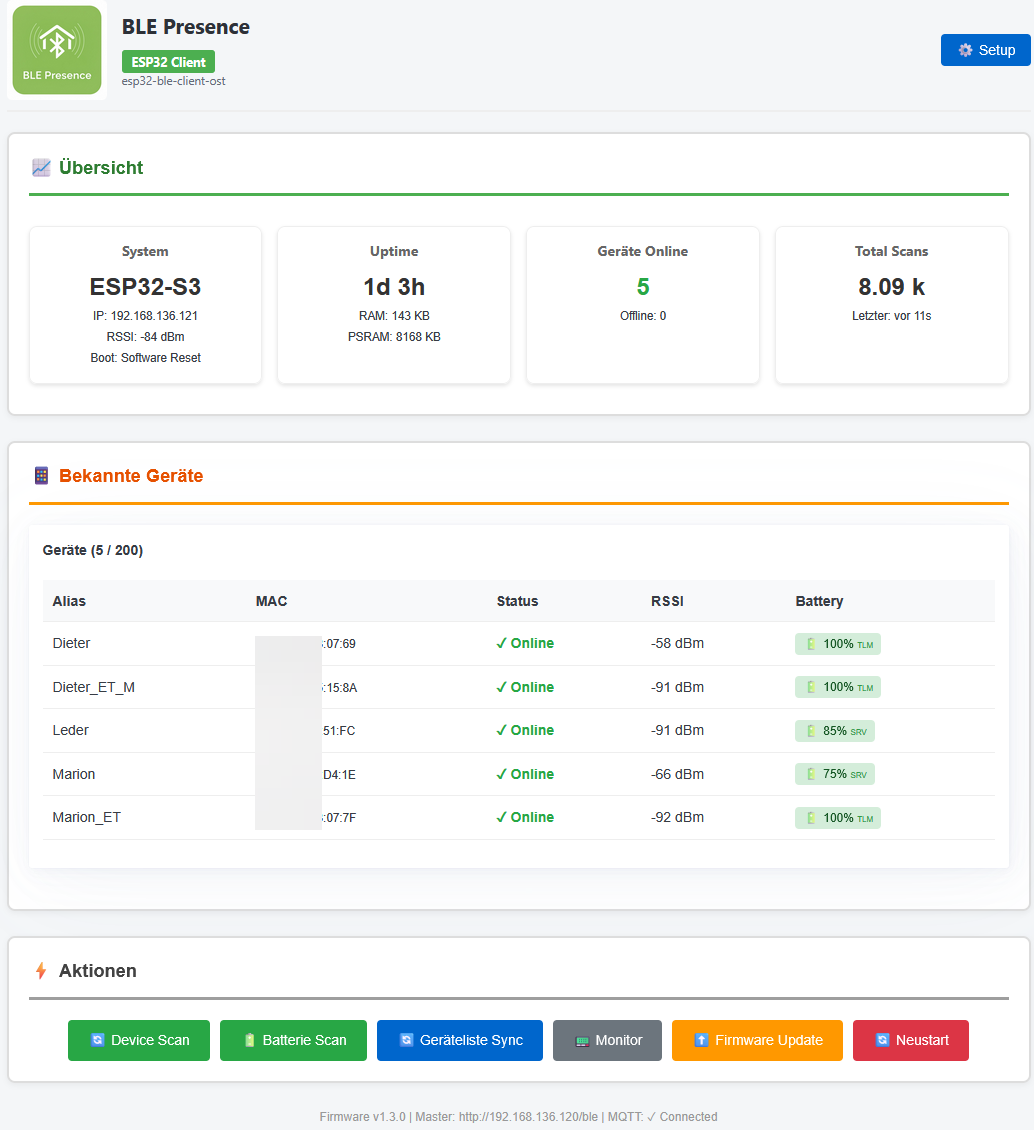Click the Online status for Marion_ET
Viewport: 1034px width, 1130px height.
click(x=525, y=817)
